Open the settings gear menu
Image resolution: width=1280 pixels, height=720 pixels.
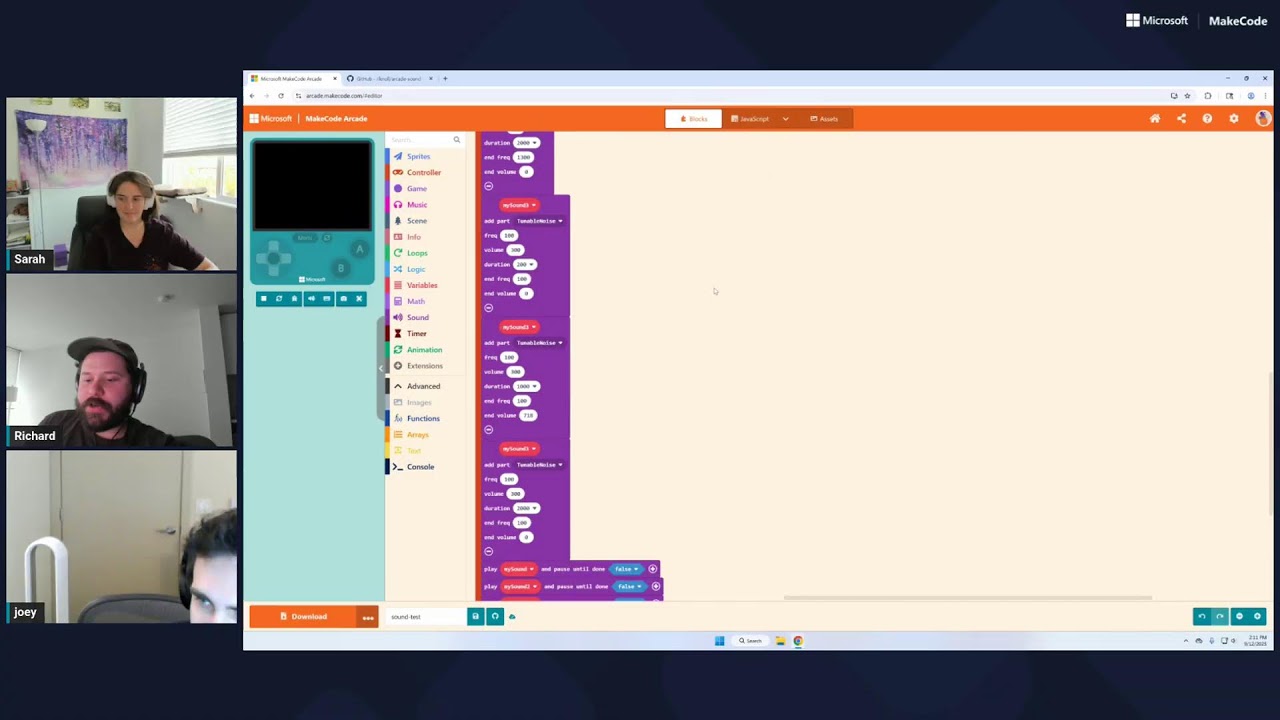1234,118
